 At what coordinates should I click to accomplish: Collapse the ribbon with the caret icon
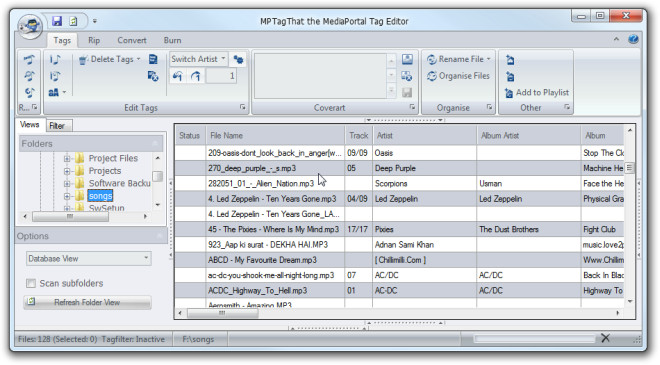click(616, 39)
